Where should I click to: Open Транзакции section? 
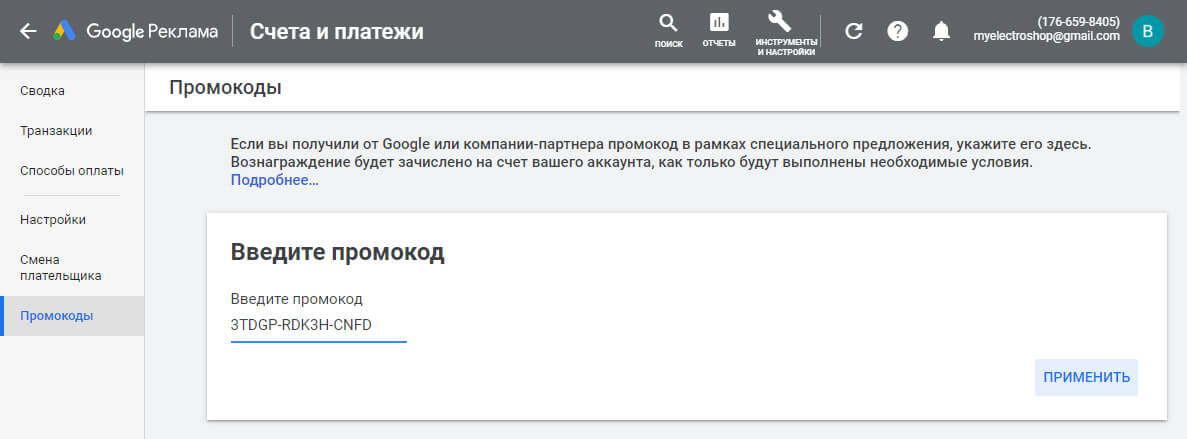pos(56,131)
